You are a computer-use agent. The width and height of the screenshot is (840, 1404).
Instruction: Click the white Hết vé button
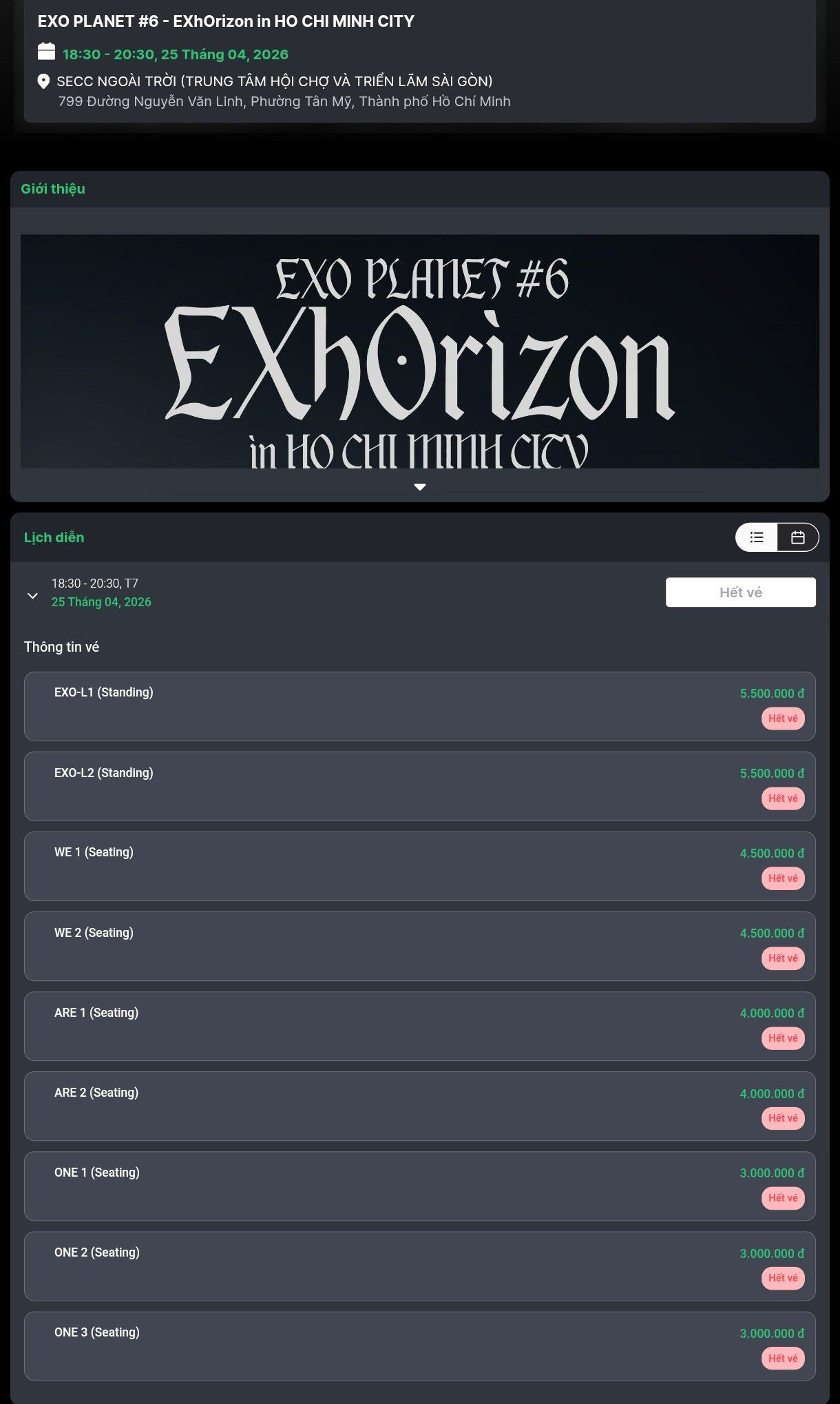(741, 592)
